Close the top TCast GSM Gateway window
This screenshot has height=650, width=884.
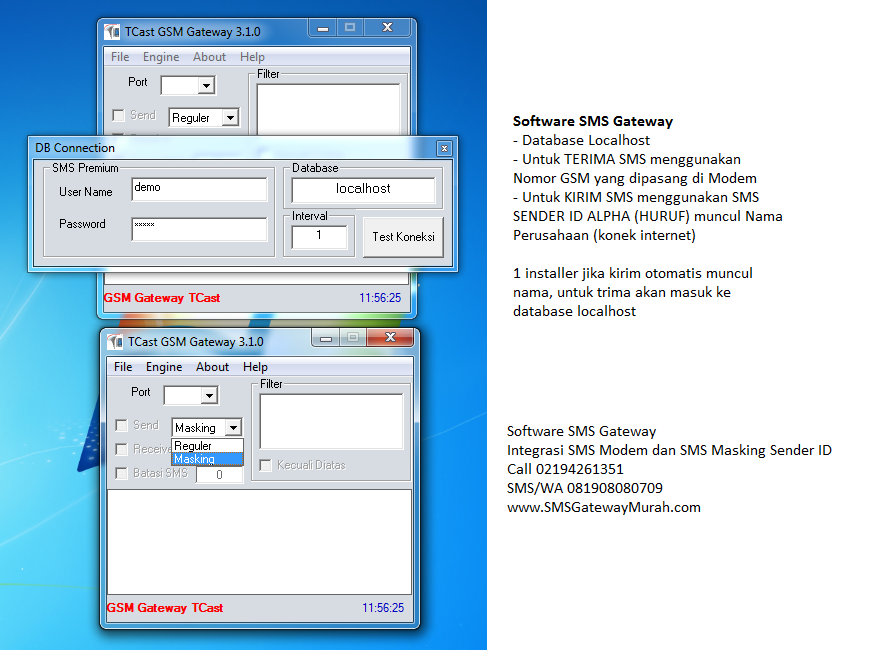pos(387,28)
